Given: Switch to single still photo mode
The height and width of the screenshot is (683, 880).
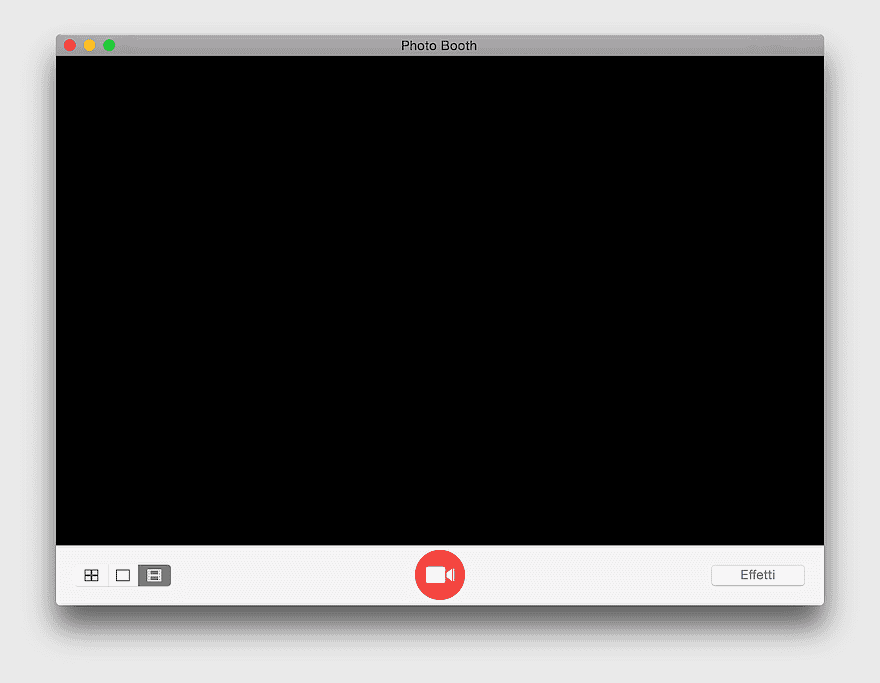Looking at the screenshot, I should [x=122, y=575].
